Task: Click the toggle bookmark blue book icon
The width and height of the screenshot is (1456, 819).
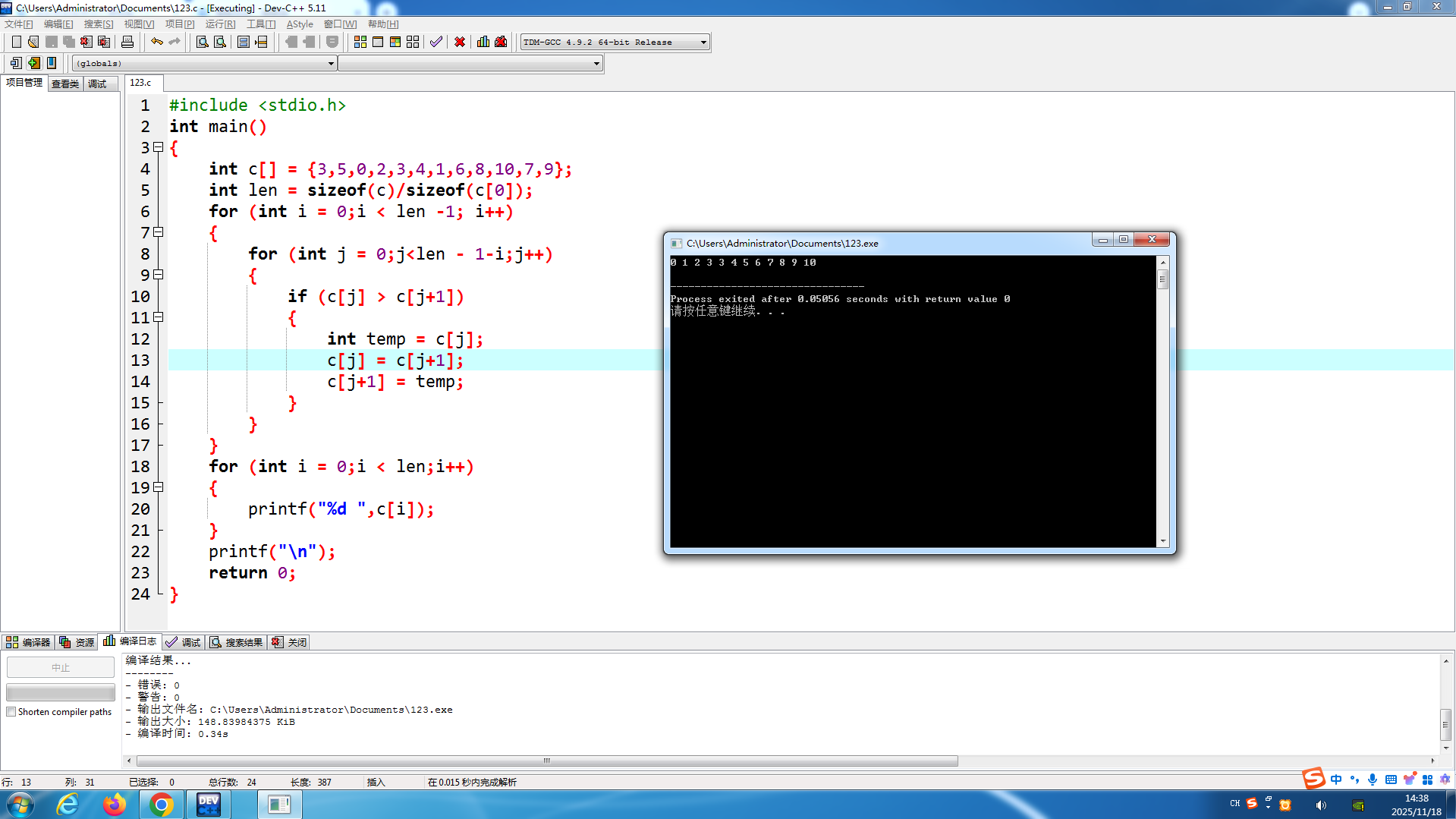Action: (52, 63)
